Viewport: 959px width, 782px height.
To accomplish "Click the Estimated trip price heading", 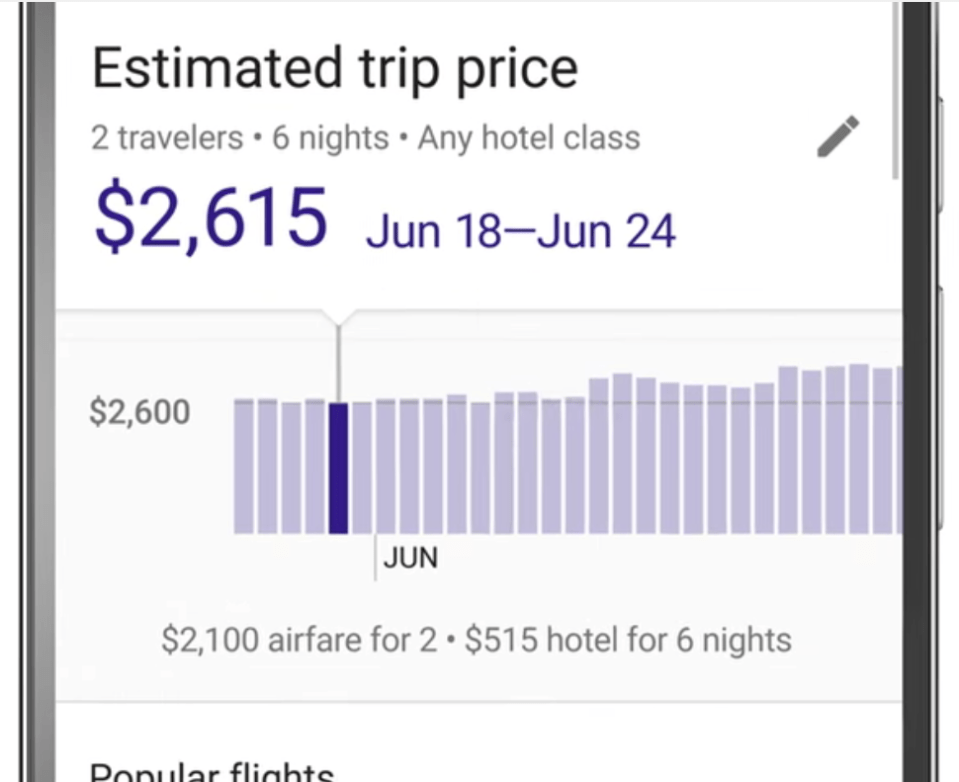I will [335, 69].
